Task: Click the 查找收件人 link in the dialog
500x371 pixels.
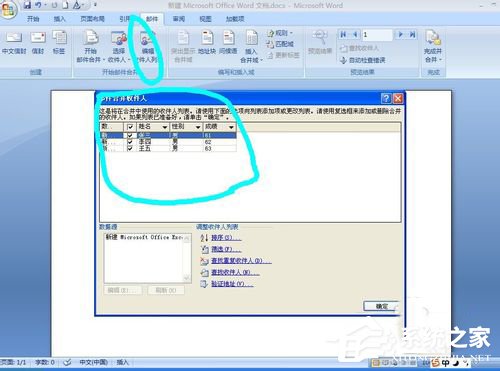Action: [x=235, y=273]
